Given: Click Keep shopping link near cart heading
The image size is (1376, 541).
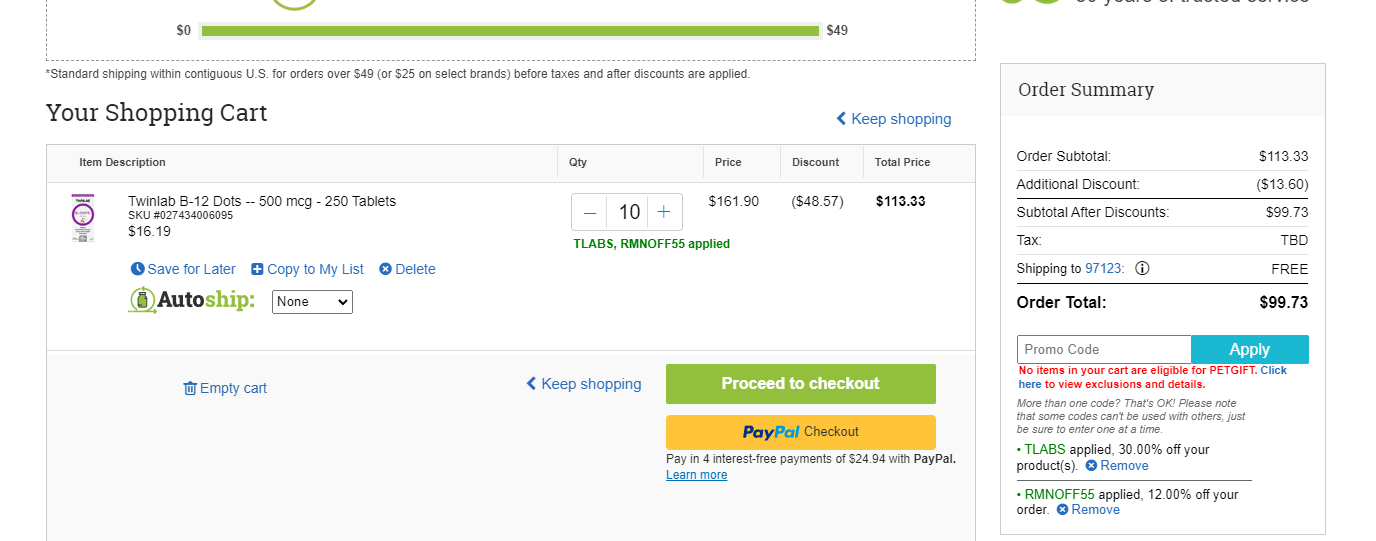Looking at the screenshot, I should [x=894, y=119].
